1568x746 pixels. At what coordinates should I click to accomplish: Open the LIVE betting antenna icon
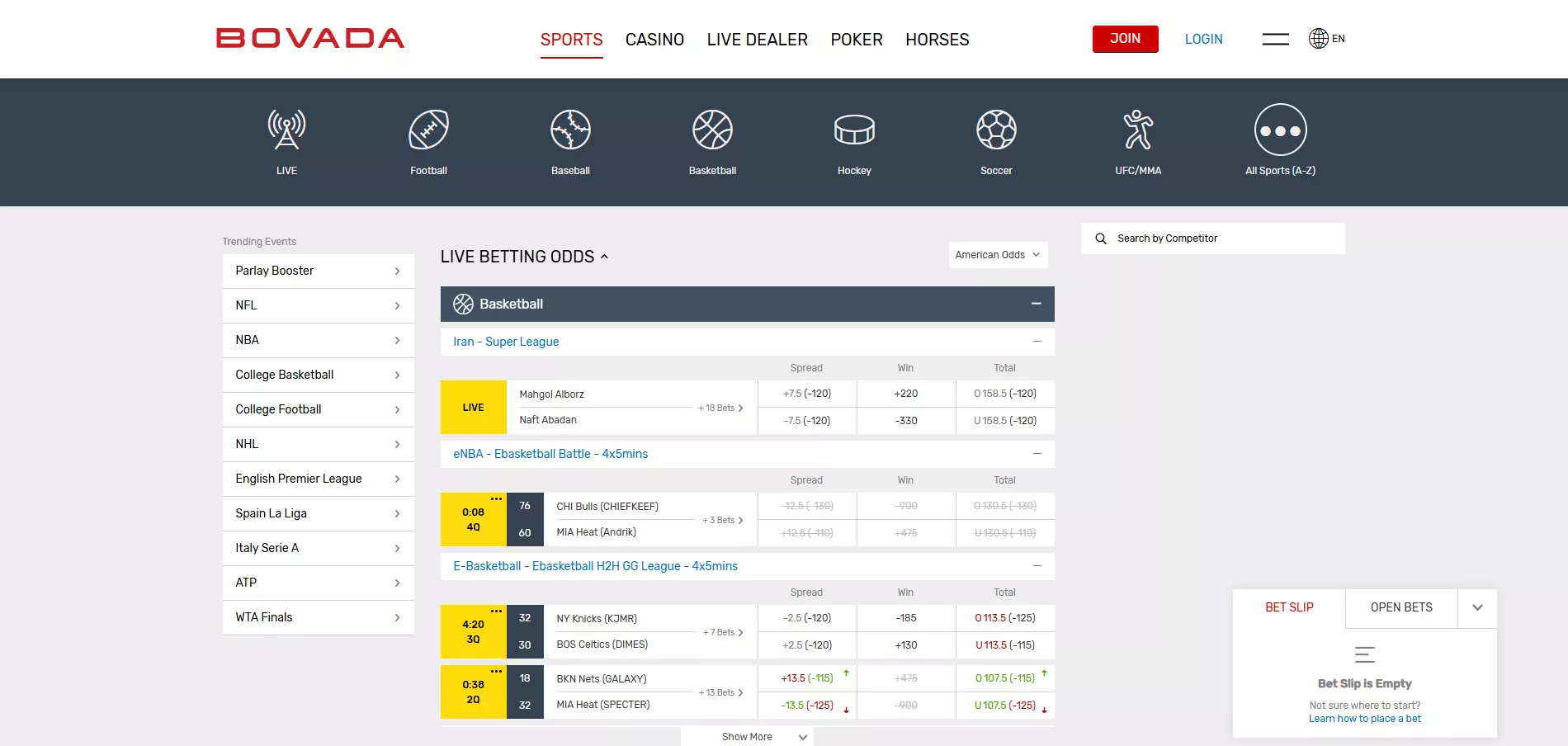[286, 130]
